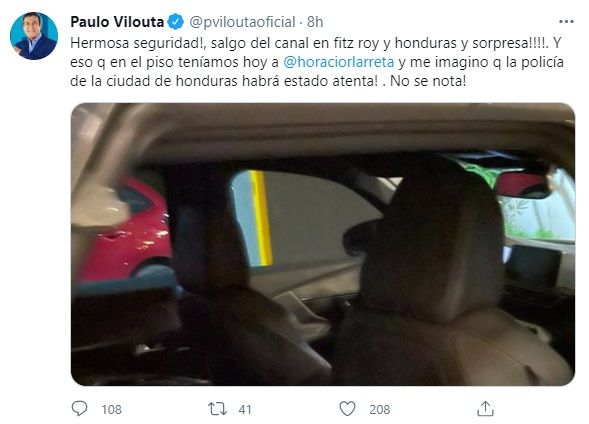Image resolution: width=589 pixels, height=424 pixels.
Task: Click the 41 retweets count
Action: pyautogui.click(x=245, y=409)
